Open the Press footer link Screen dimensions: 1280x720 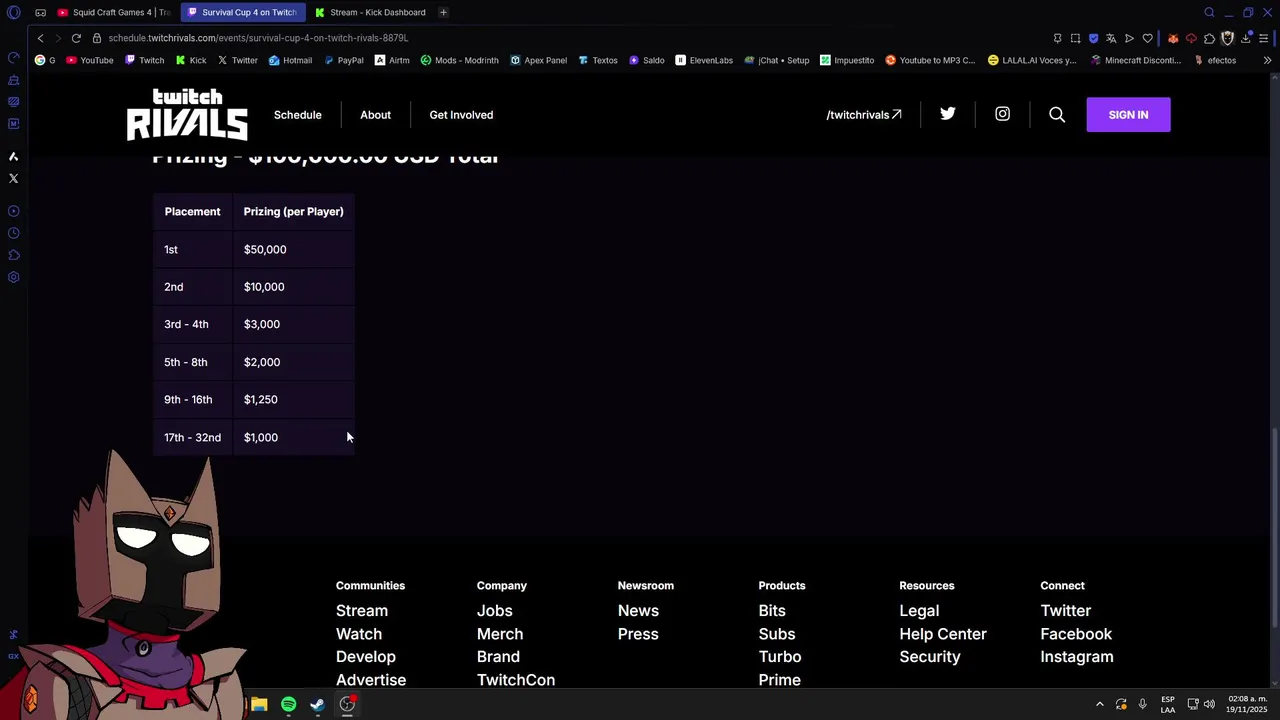[638, 634]
